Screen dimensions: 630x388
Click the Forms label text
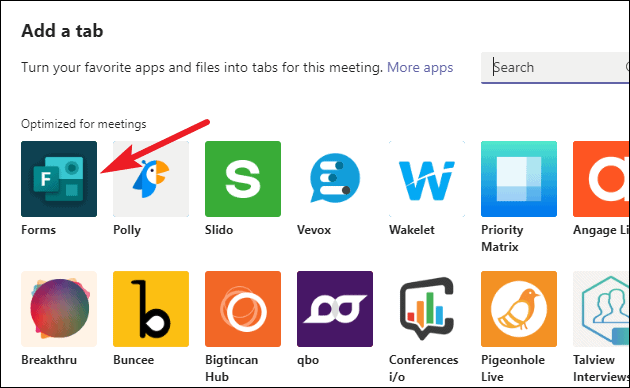[x=39, y=230]
